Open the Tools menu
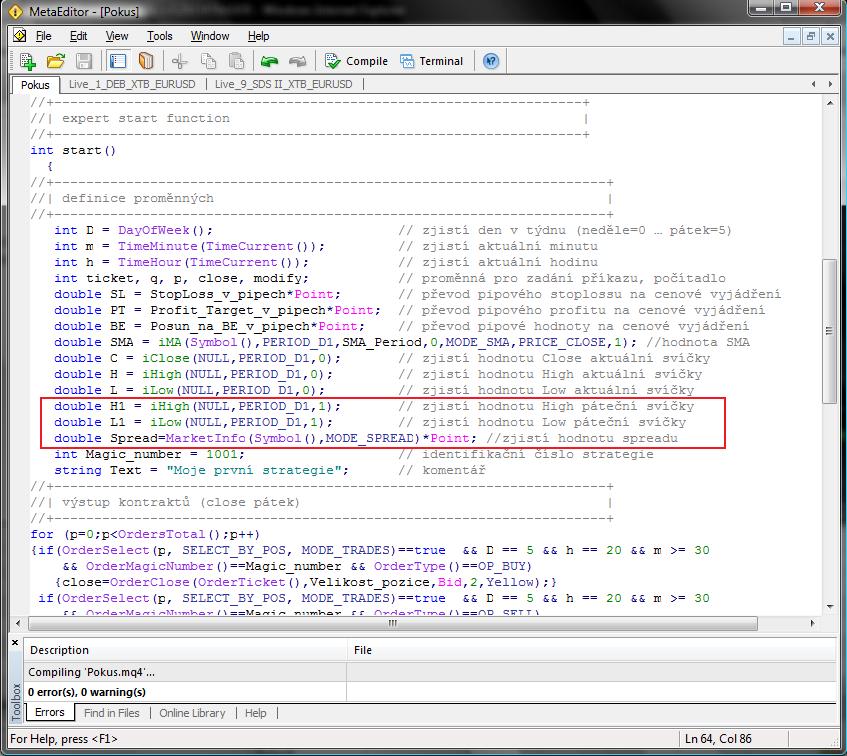 pos(159,36)
